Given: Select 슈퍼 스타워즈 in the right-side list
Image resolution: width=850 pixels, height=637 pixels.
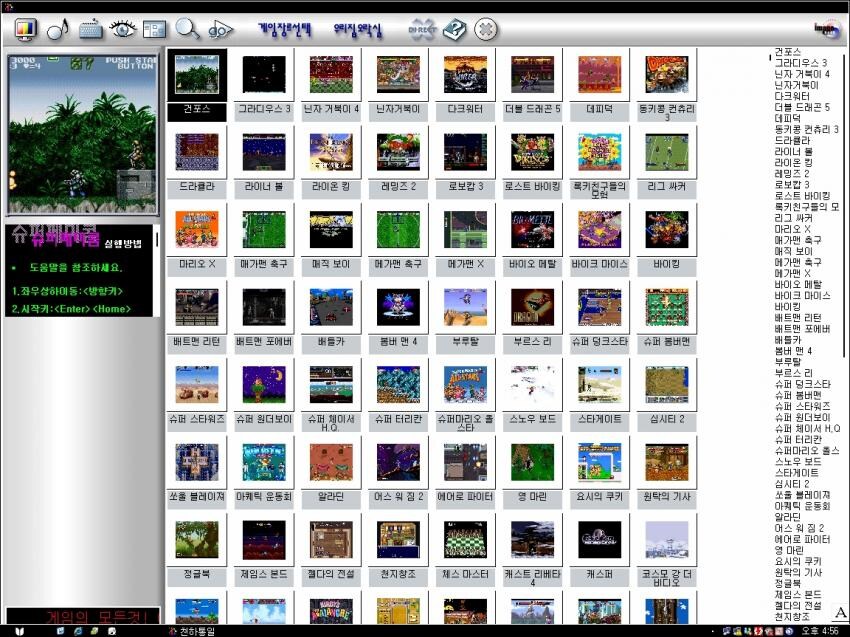Looking at the screenshot, I should (802, 406).
